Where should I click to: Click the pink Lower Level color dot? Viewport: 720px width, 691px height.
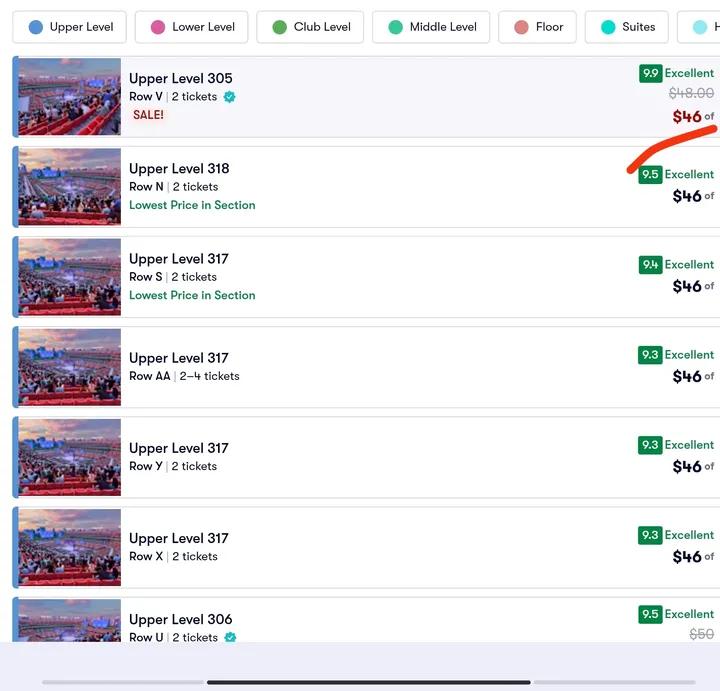click(158, 27)
